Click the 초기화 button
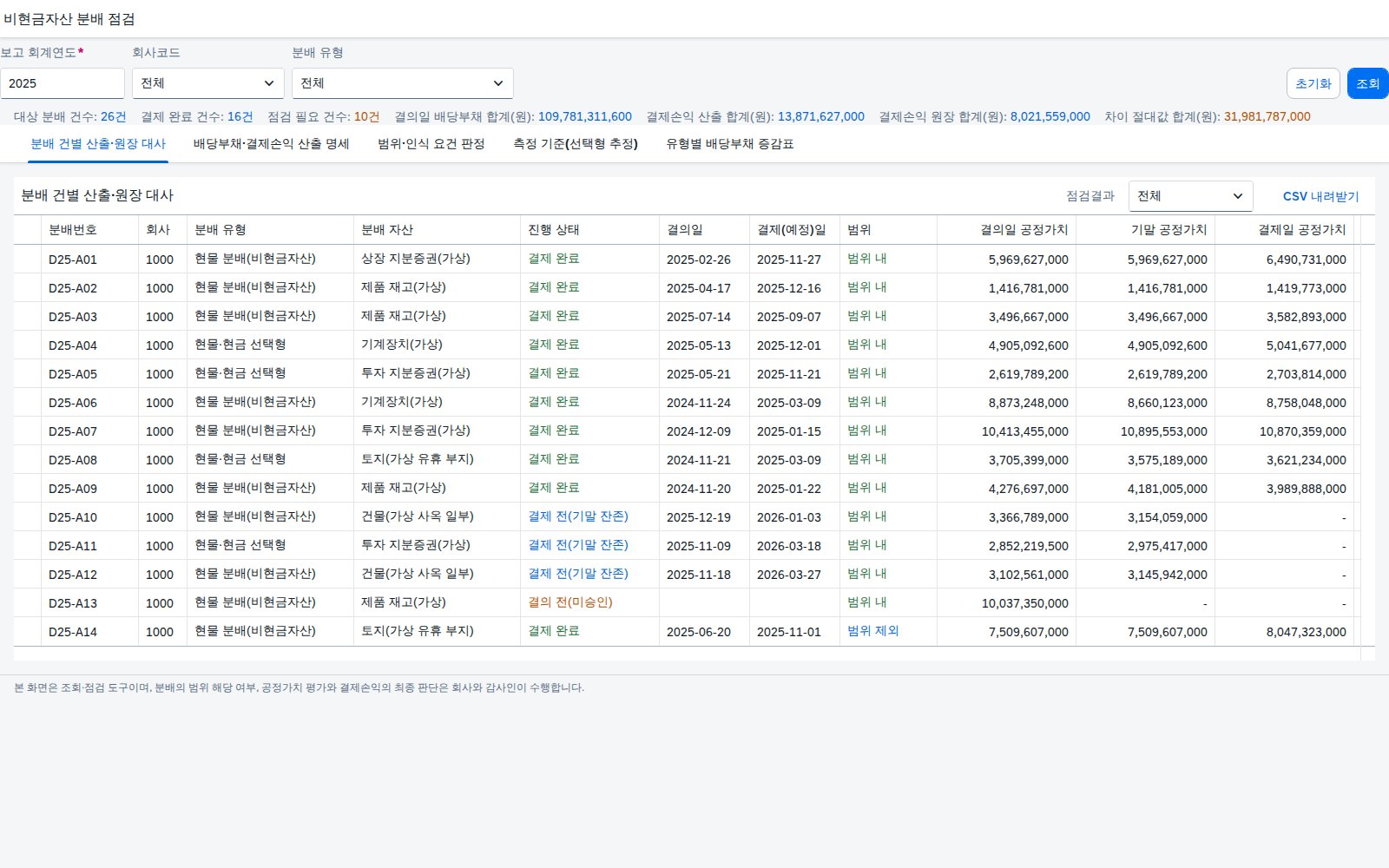The width and height of the screenshot is (1389, 868). [1313, 83]
